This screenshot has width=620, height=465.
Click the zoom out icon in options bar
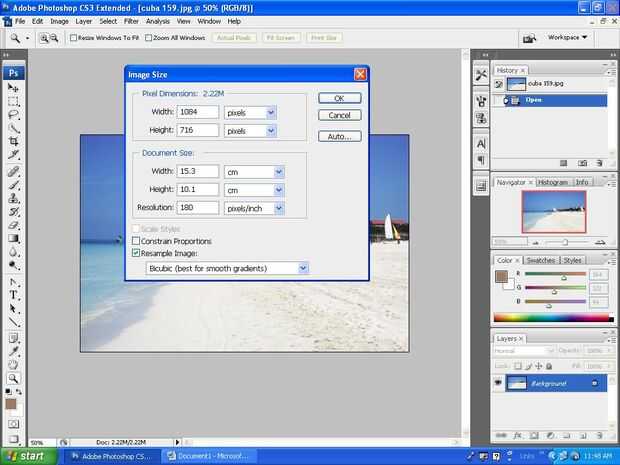54,38
